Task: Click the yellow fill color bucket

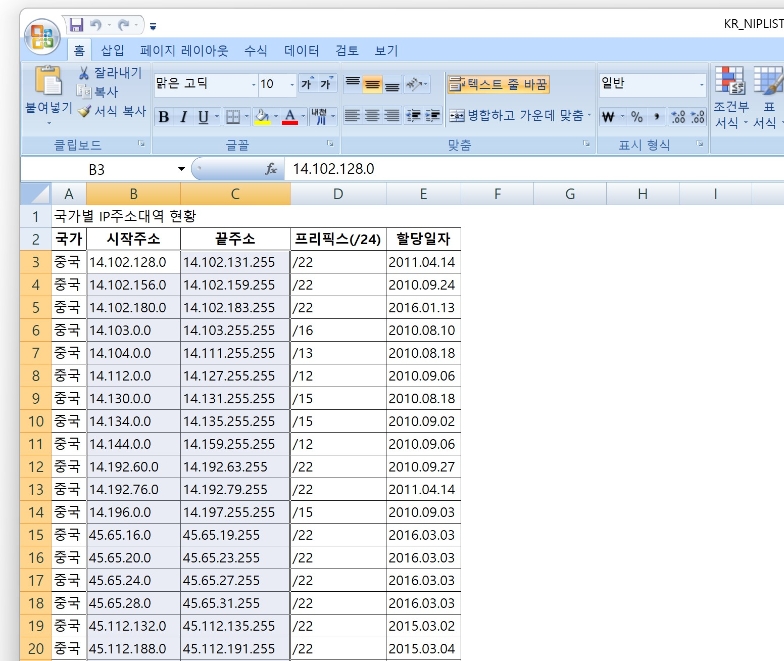Action: 262,117
